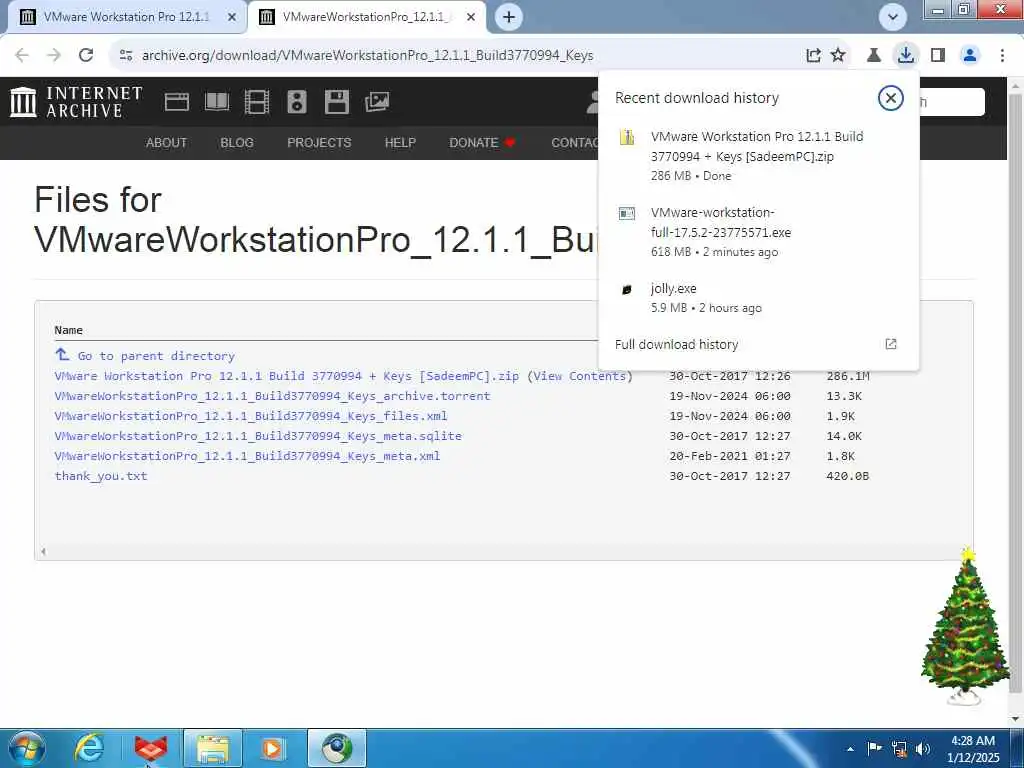Screen dimensions: 1024x768
Task: Open the side panel icon
Action: [x=938, y=56]
